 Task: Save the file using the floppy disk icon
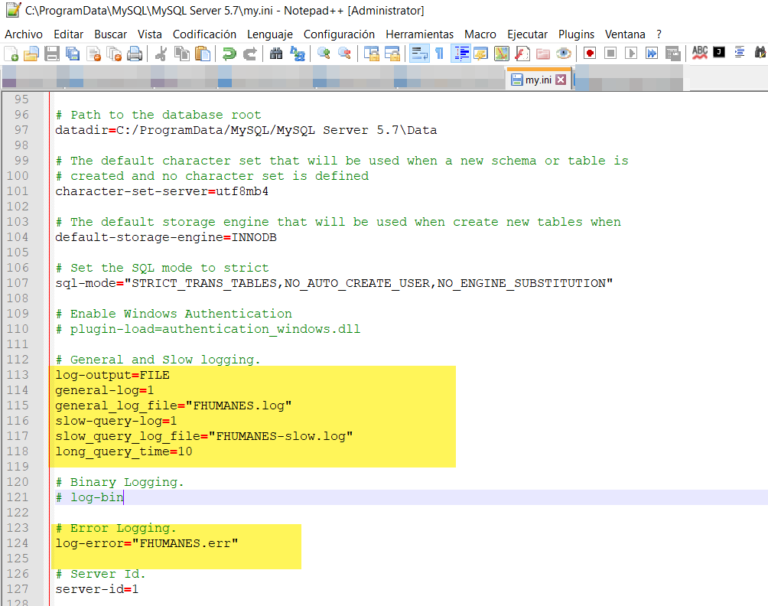(x=52, y=54)
